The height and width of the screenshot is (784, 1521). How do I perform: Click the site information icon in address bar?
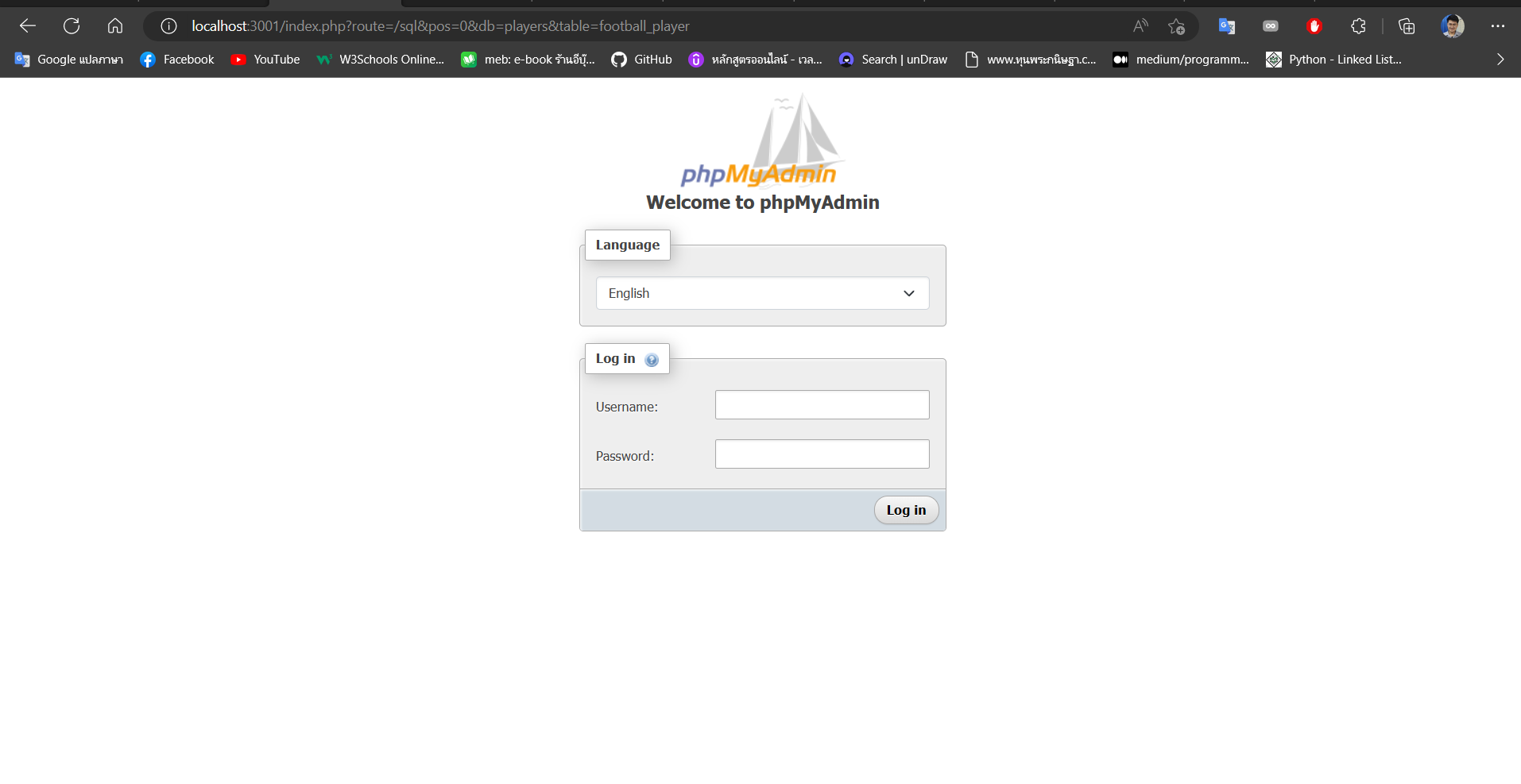[x=168, y=25]
